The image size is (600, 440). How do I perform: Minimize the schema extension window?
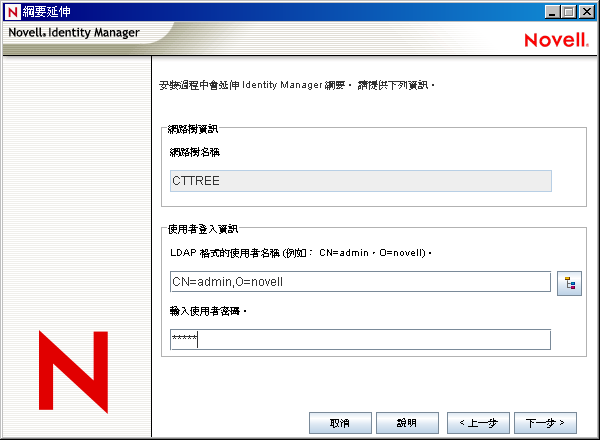click(x=552, y=12)
